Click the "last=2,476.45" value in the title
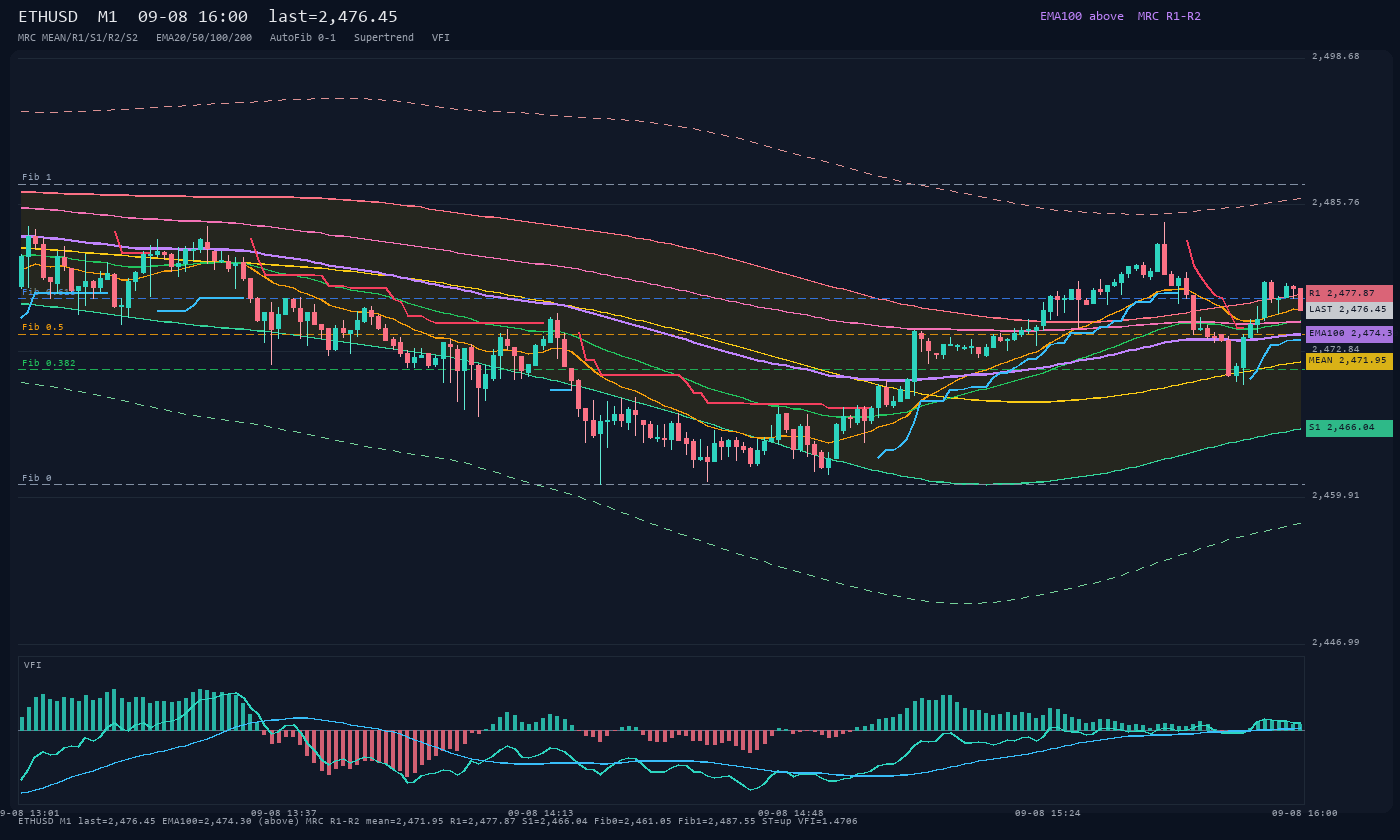 333,16
